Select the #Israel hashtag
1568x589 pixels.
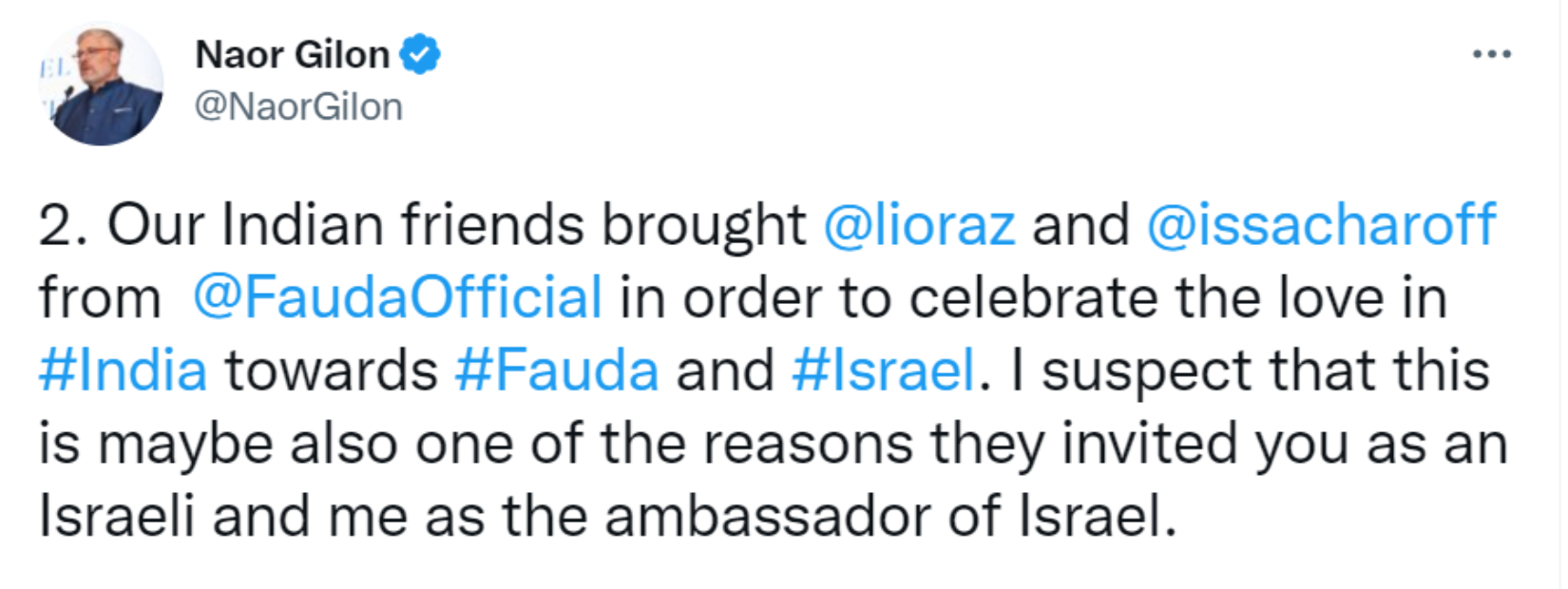(x=883, y=370)
